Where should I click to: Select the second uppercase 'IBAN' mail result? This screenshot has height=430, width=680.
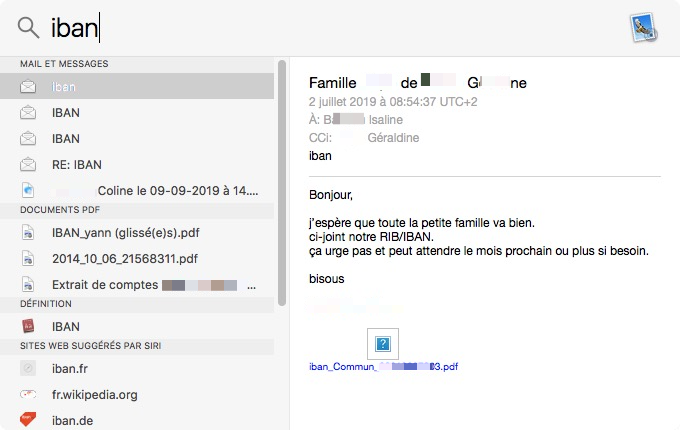[x=66, y=139]
